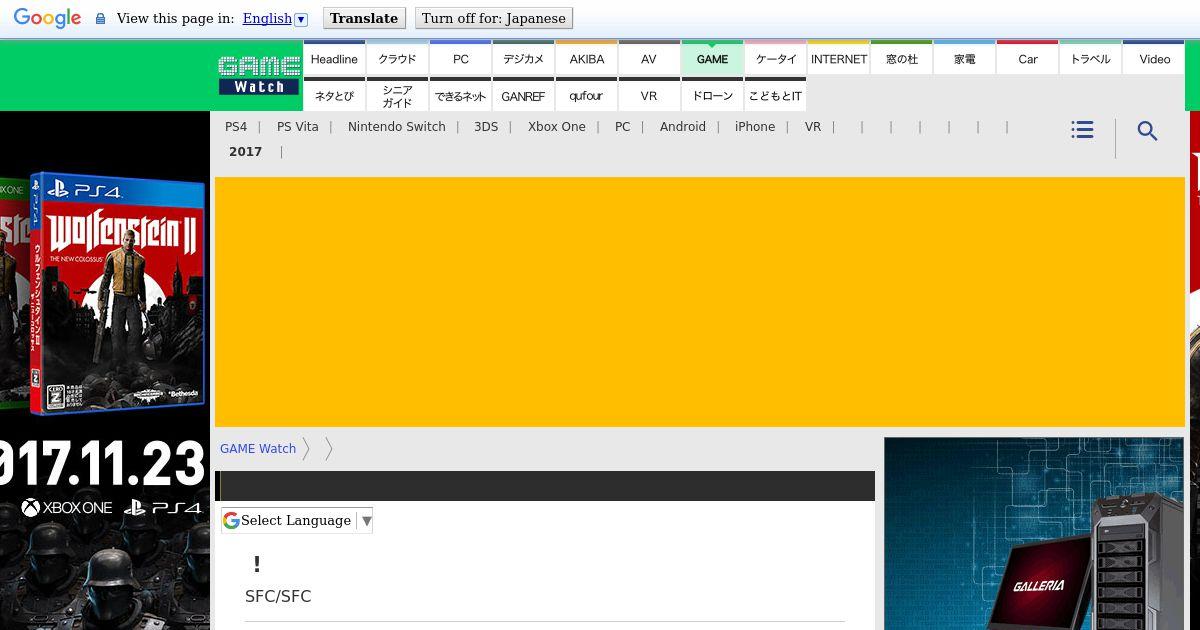Go to VR category link in platform bar
This screenshot has width=1200, height=630.
point(813,127)
